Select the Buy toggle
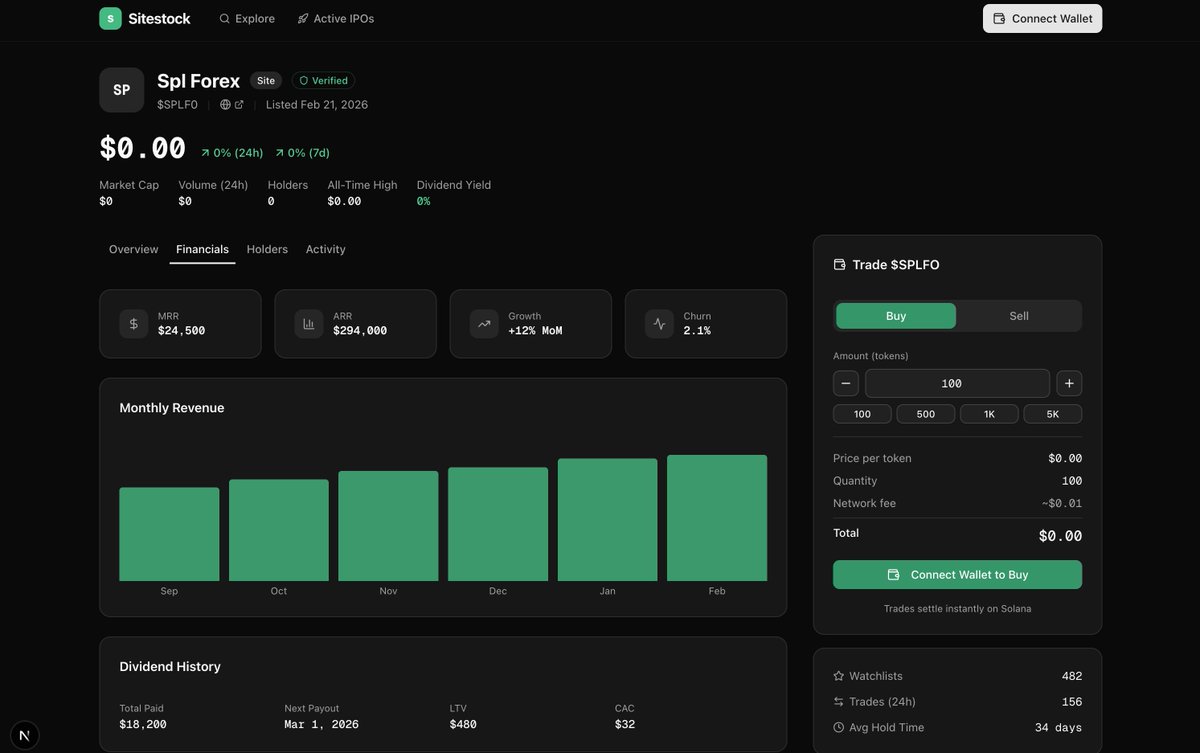The image size is (1200, 753). click(896, 316)
